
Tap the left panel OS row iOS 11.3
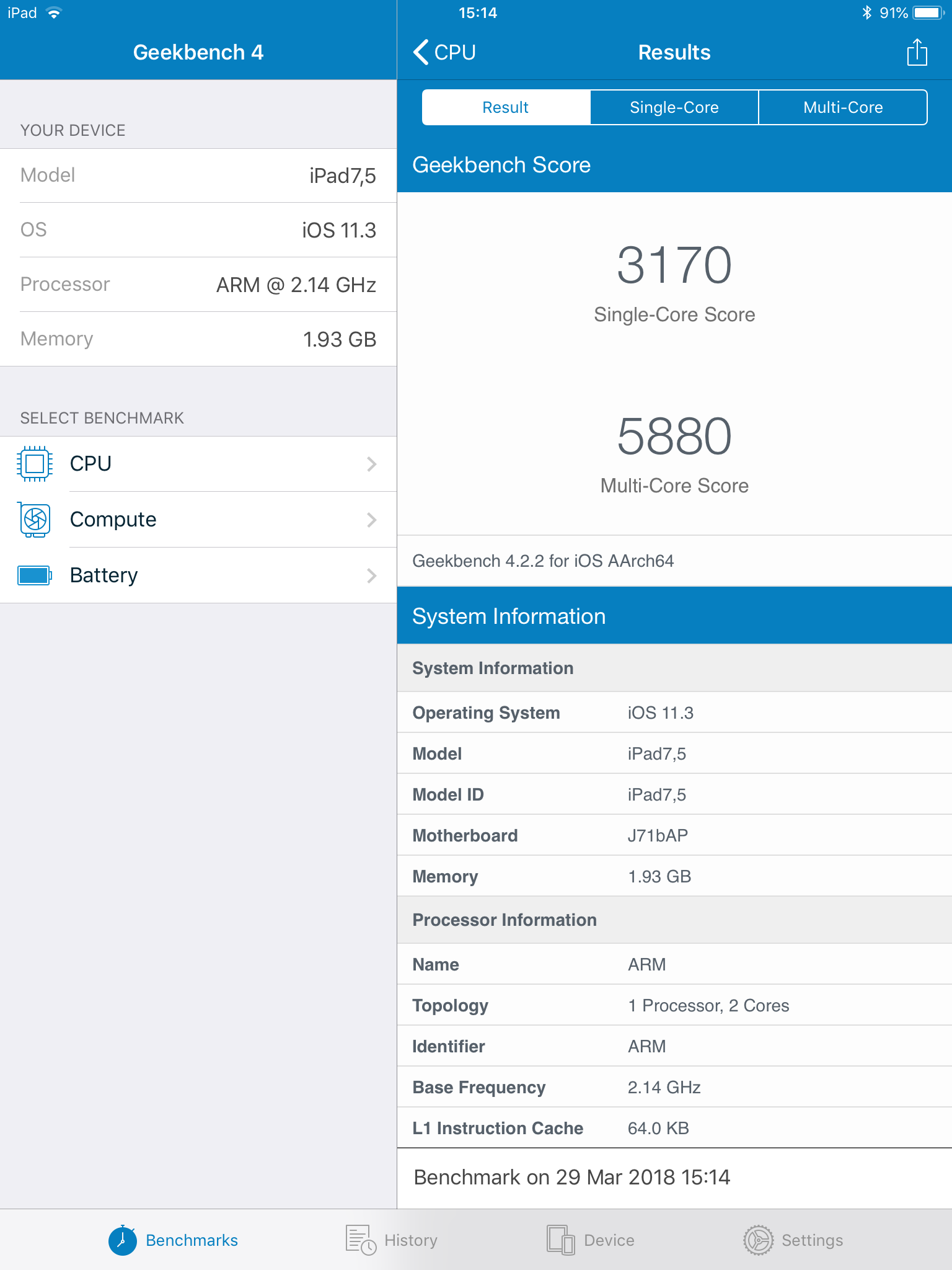198,230
